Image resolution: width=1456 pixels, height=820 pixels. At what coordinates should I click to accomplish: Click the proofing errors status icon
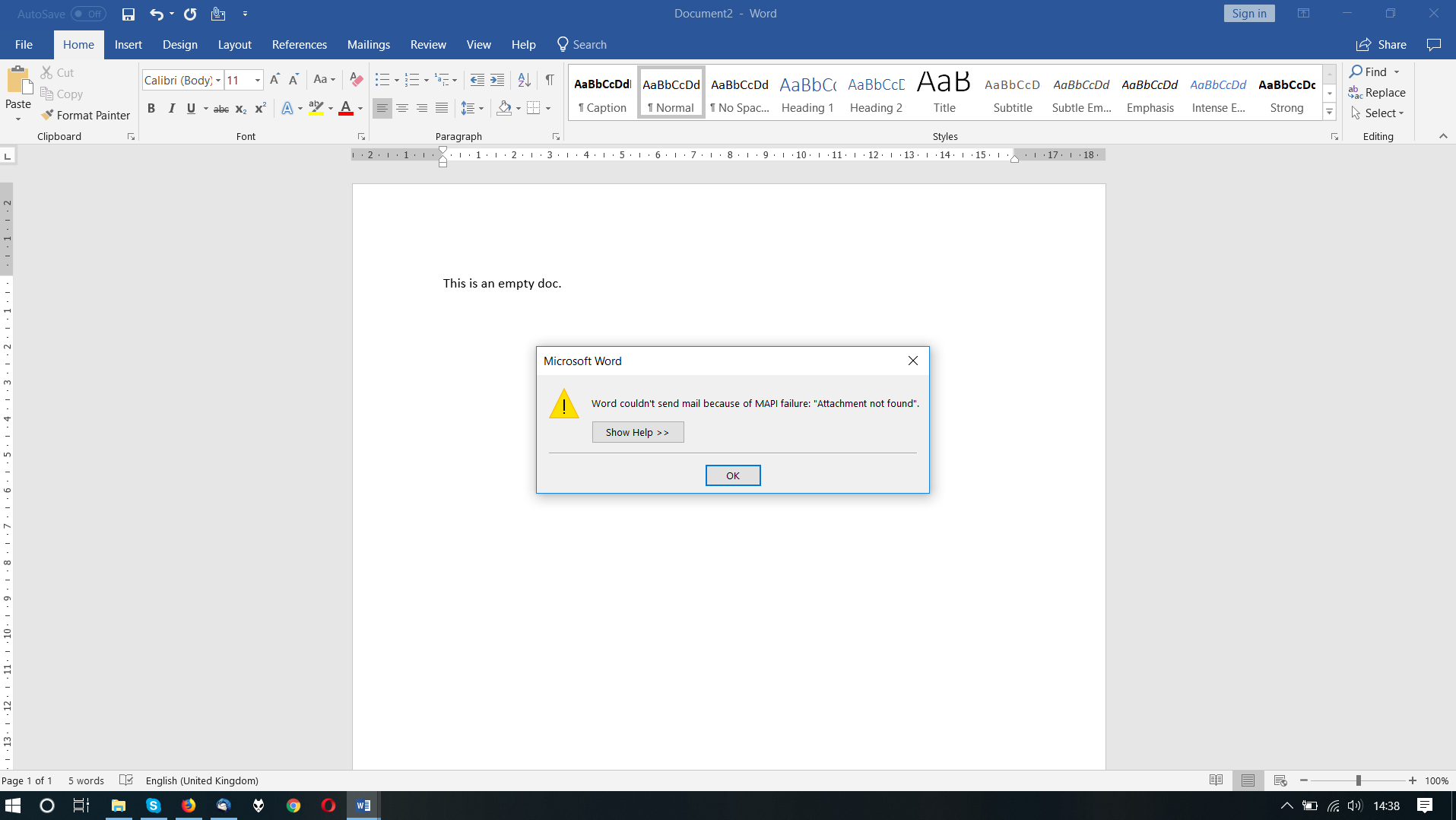(126, 780)
